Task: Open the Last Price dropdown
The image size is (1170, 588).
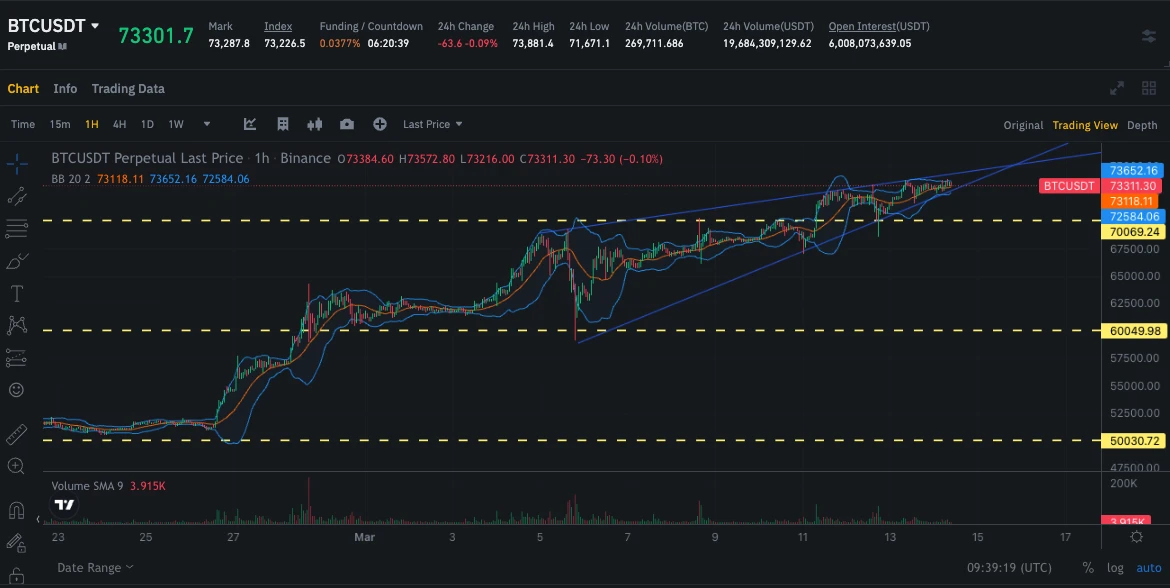Action: [432, 124]
